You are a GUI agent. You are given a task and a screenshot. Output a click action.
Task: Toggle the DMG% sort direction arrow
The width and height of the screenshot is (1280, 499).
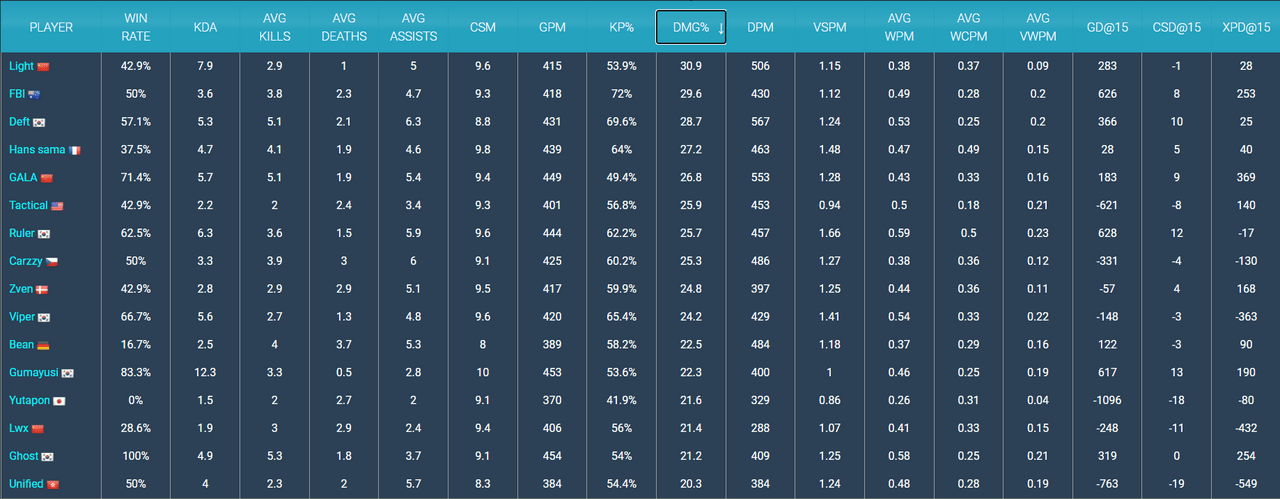point(720,28)
